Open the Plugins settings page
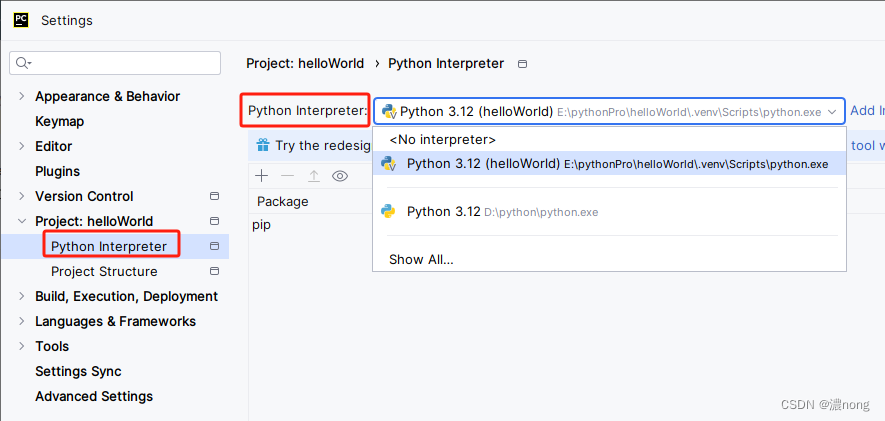 [x=58, y=171]
